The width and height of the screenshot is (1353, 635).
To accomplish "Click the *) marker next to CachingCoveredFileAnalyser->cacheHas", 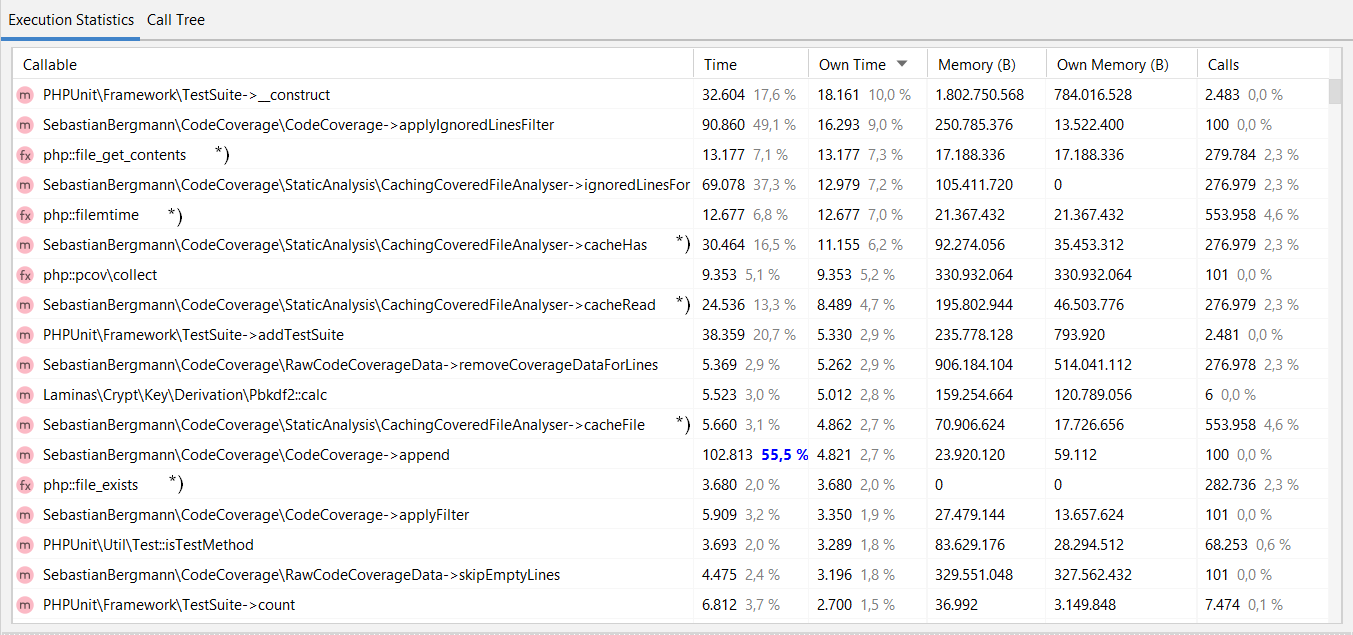I will click(x=680, y=243).
